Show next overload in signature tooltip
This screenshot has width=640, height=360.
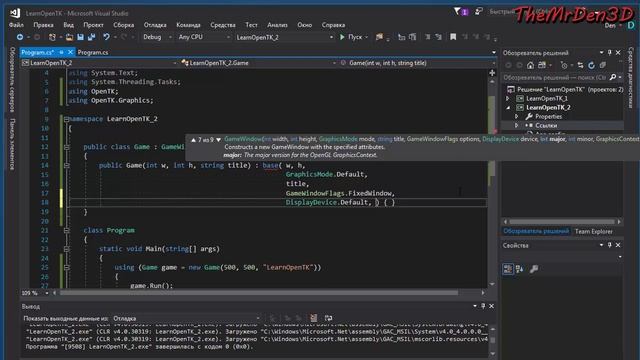point(219,140)
